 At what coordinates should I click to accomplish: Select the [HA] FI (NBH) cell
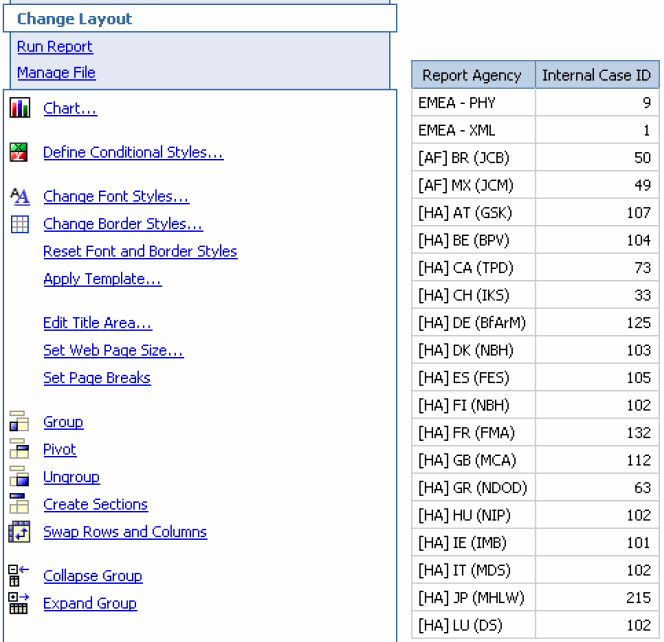tap(473, 405)
